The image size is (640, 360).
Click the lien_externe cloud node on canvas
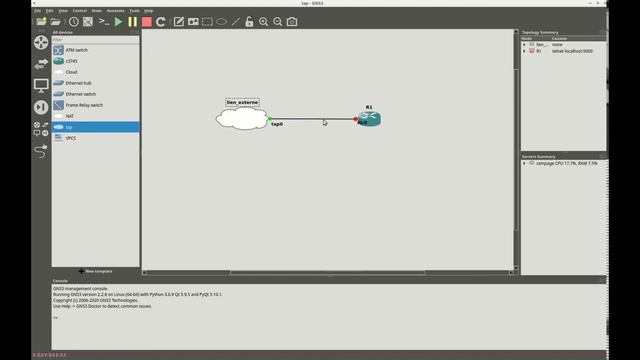(242, 119)
